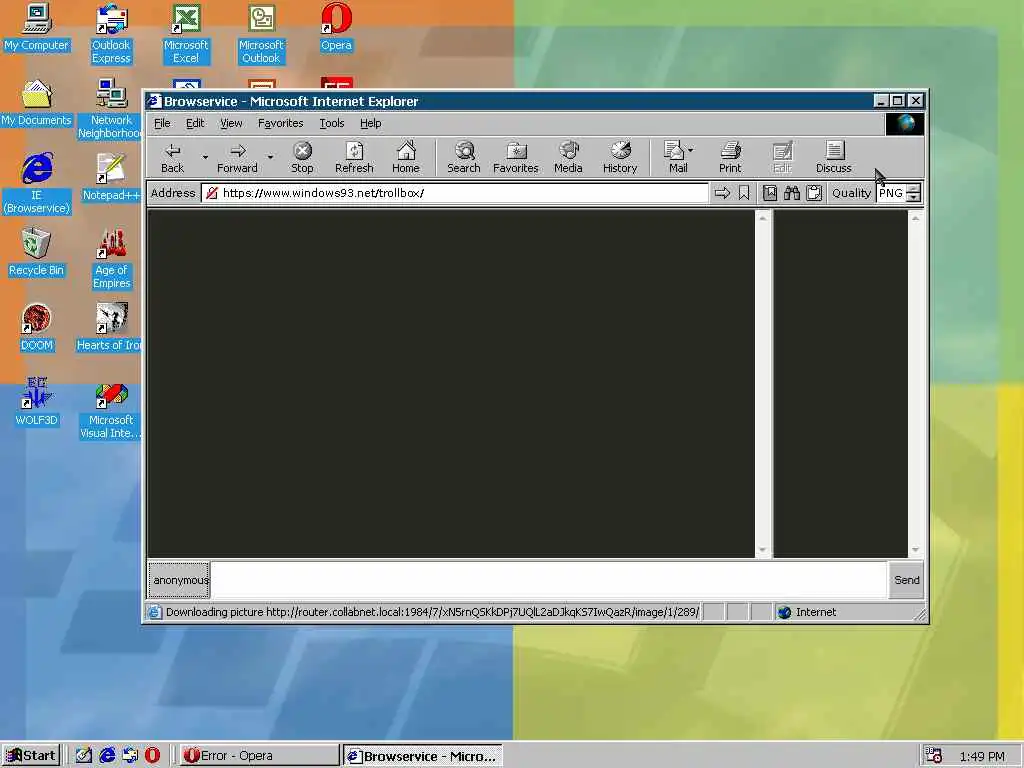Click the clipboard paste icon
The height and width of the screenshot is (768, 1024).
coord(814,193)
